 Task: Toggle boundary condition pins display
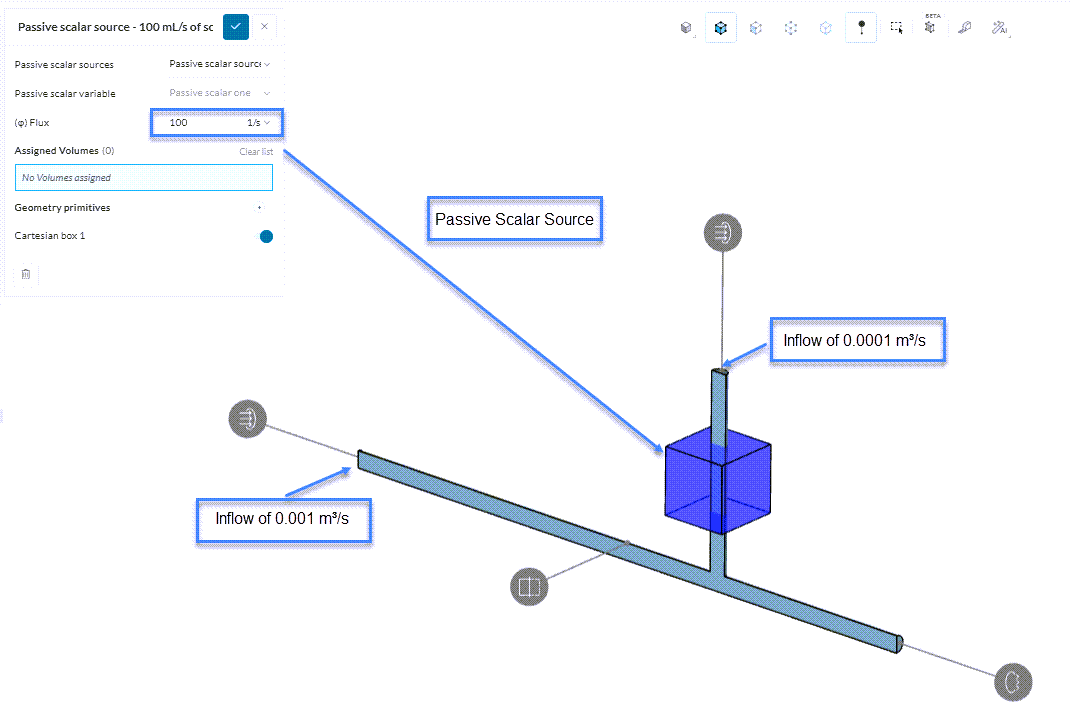click(860, 28)
